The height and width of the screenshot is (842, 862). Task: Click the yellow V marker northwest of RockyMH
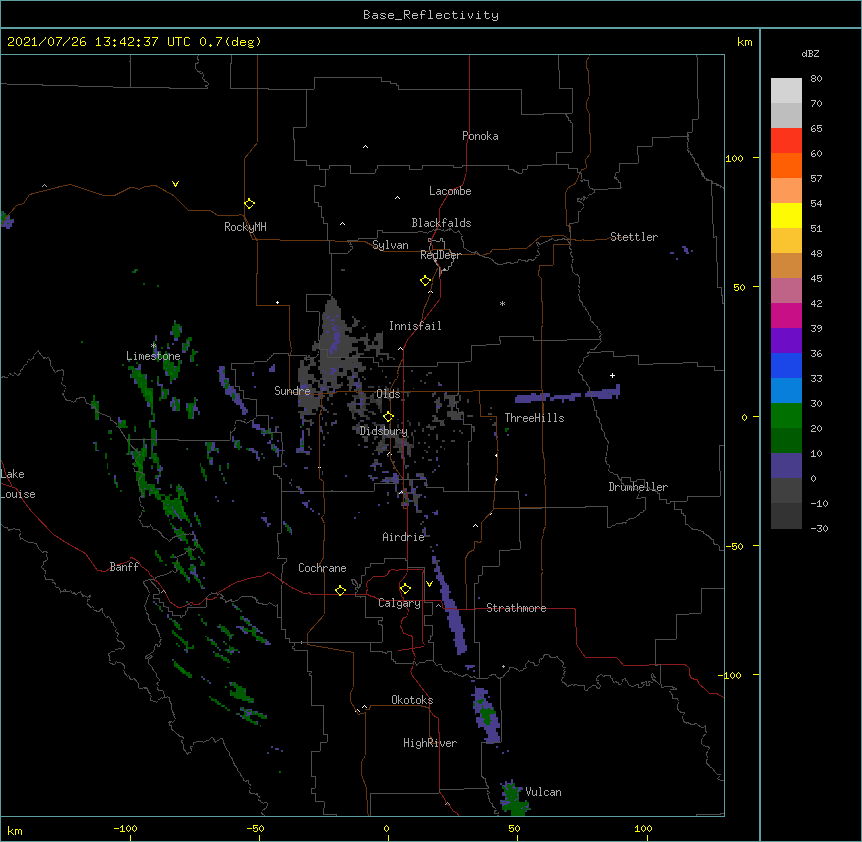(x=175, y=184)
